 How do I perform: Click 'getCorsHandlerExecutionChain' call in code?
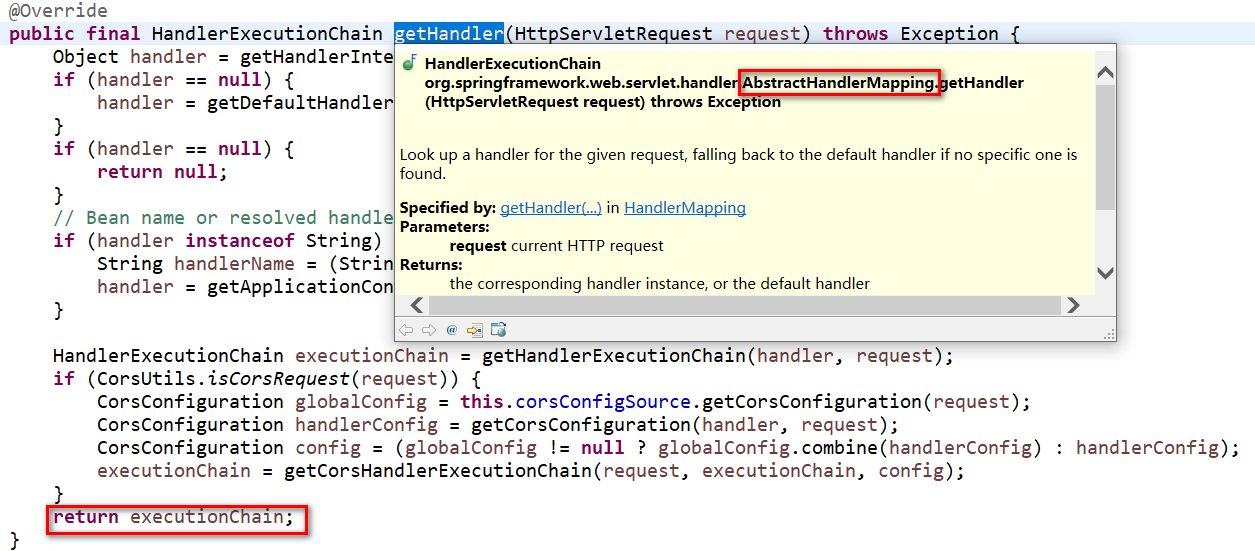438,471
